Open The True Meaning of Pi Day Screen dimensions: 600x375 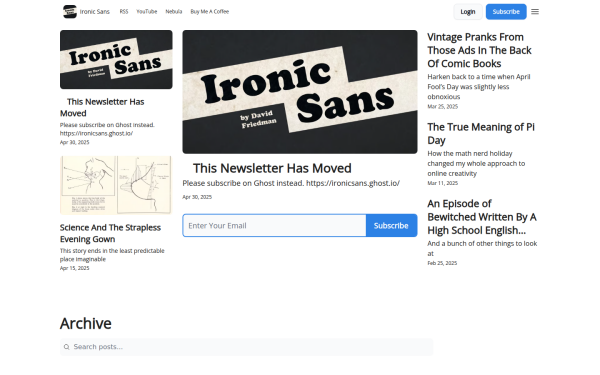481,134
